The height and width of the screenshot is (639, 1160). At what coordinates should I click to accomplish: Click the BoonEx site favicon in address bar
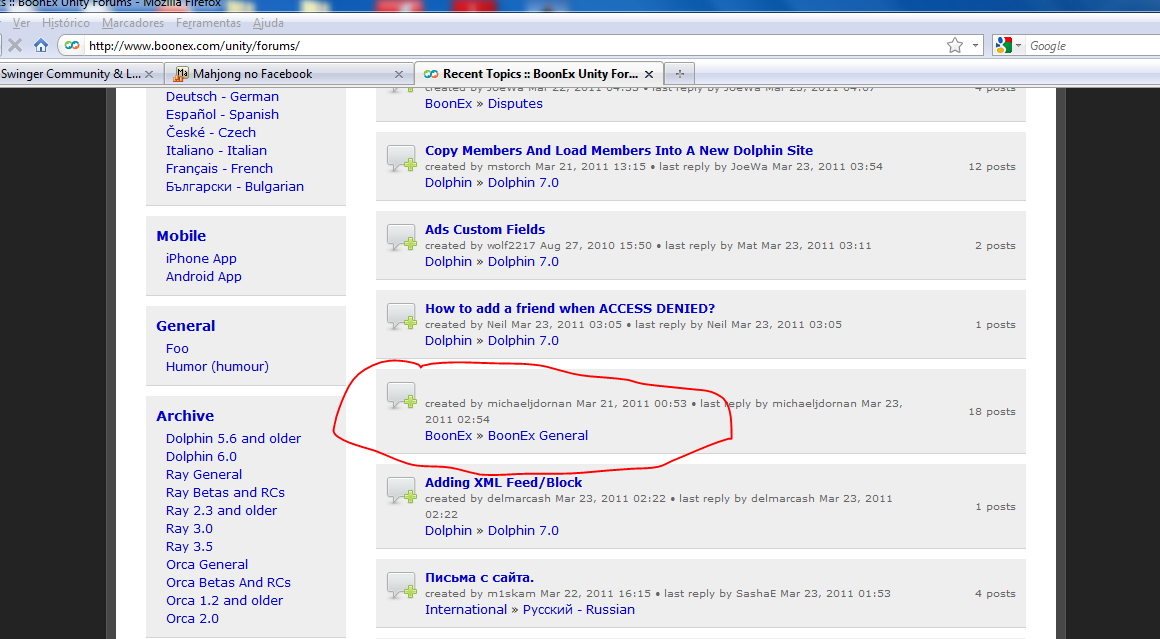point(72,46)
